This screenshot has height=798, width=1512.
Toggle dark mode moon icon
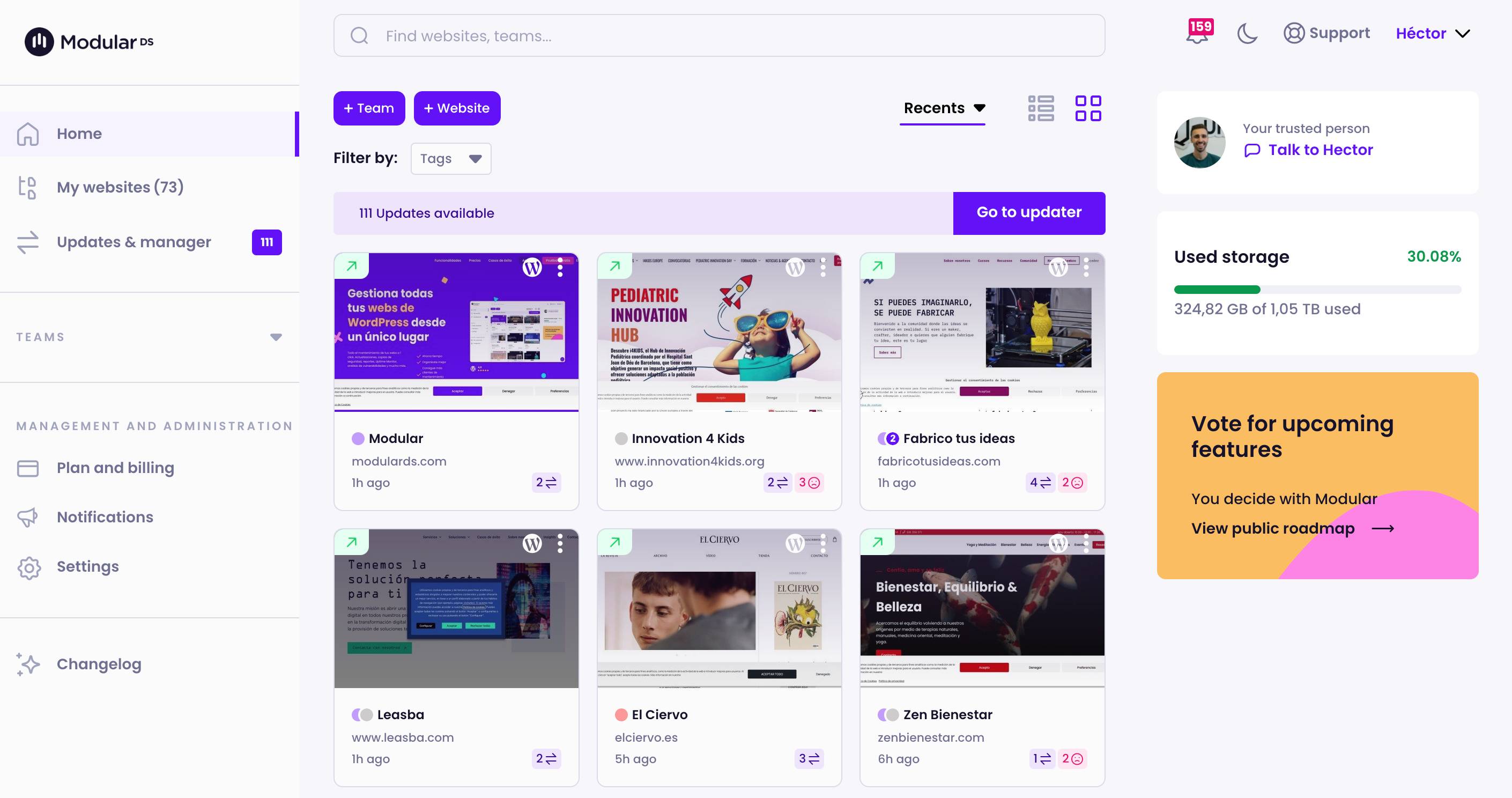click(x=1248, y=34)
